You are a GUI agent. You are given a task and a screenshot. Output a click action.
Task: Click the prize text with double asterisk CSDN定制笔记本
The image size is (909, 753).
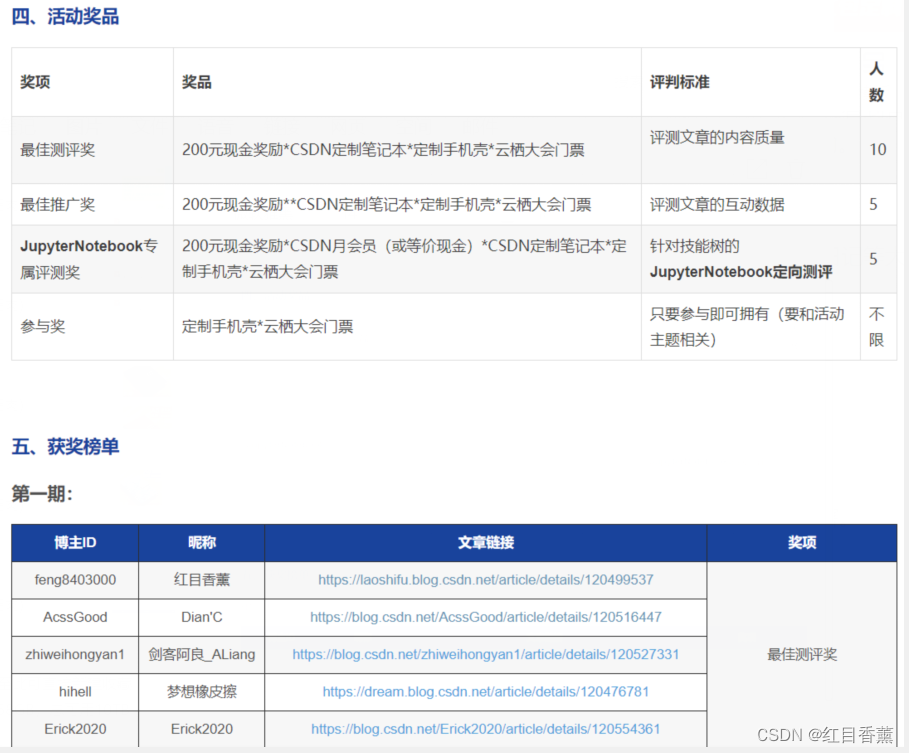tap(387, 204)
